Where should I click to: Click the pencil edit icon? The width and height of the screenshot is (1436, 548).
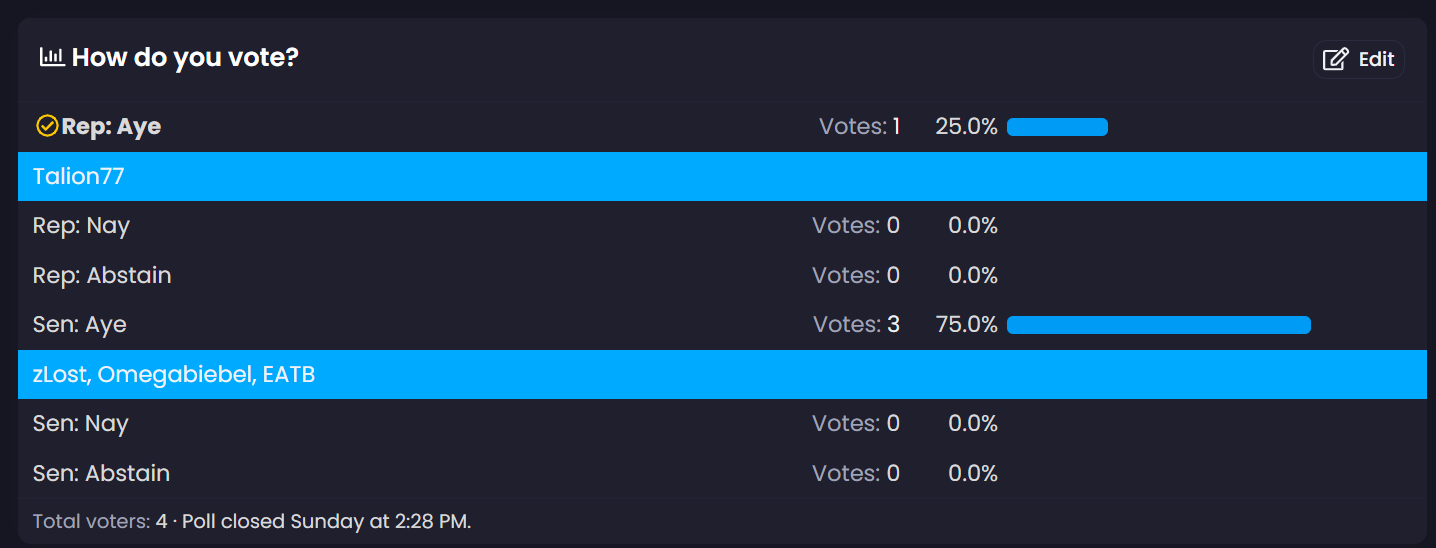[x=1335, y=60]
